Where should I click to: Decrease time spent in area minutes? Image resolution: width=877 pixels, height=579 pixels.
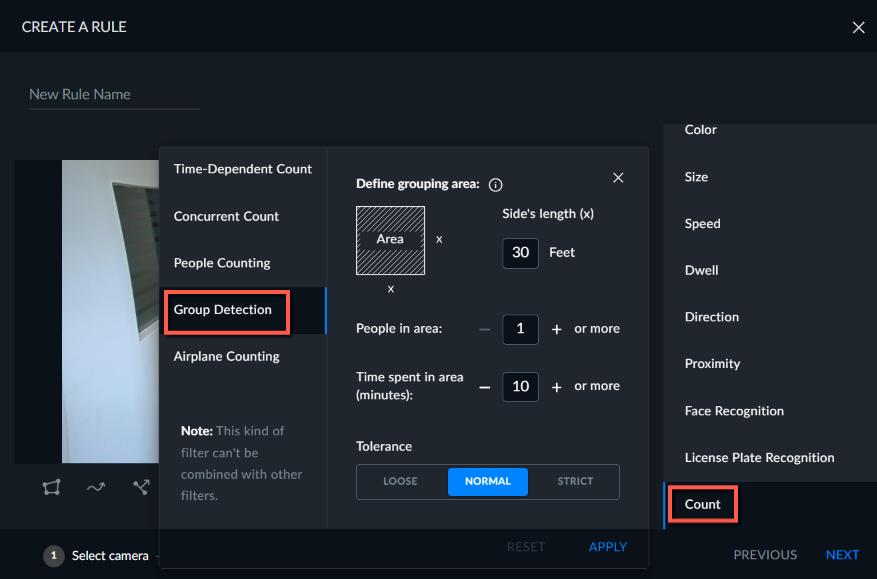point(485,387)
